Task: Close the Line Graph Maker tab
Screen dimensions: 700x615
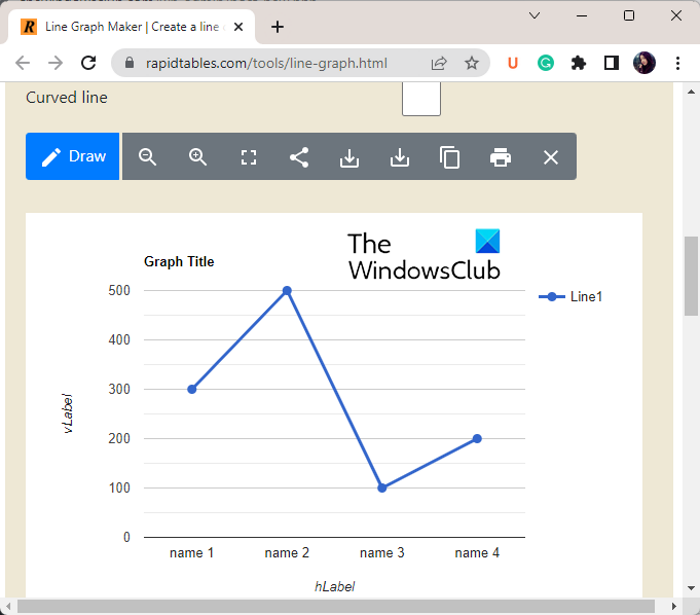Action: tap(238, 27)
